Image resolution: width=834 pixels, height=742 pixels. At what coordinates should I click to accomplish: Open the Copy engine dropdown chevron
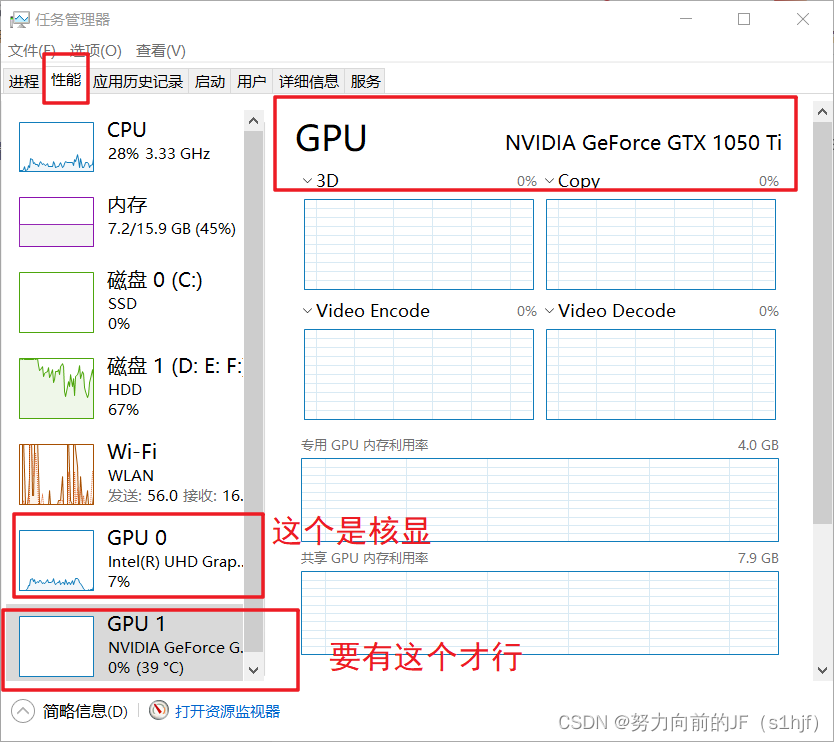coord(549,181)
